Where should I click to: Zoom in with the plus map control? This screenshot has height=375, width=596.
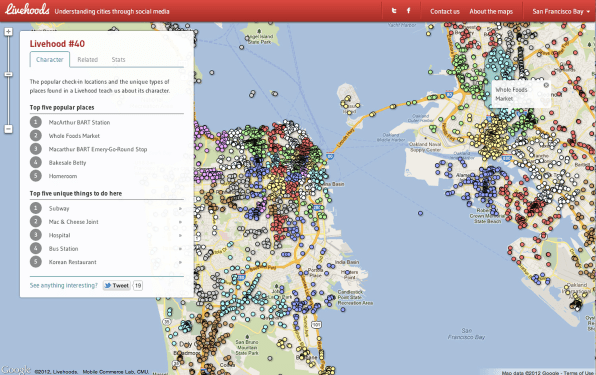click(x=8, y=32)
